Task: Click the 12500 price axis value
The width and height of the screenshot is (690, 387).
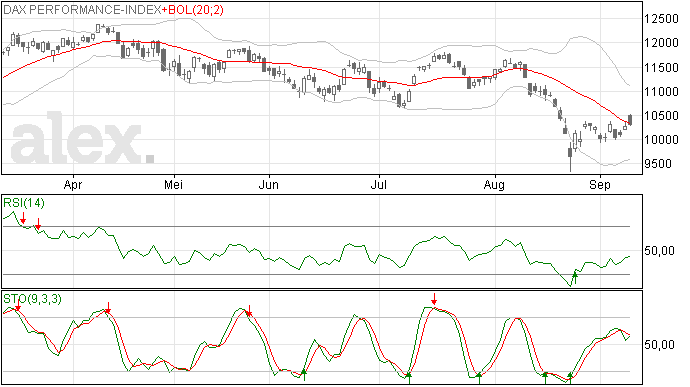Action: click(661, 19)
